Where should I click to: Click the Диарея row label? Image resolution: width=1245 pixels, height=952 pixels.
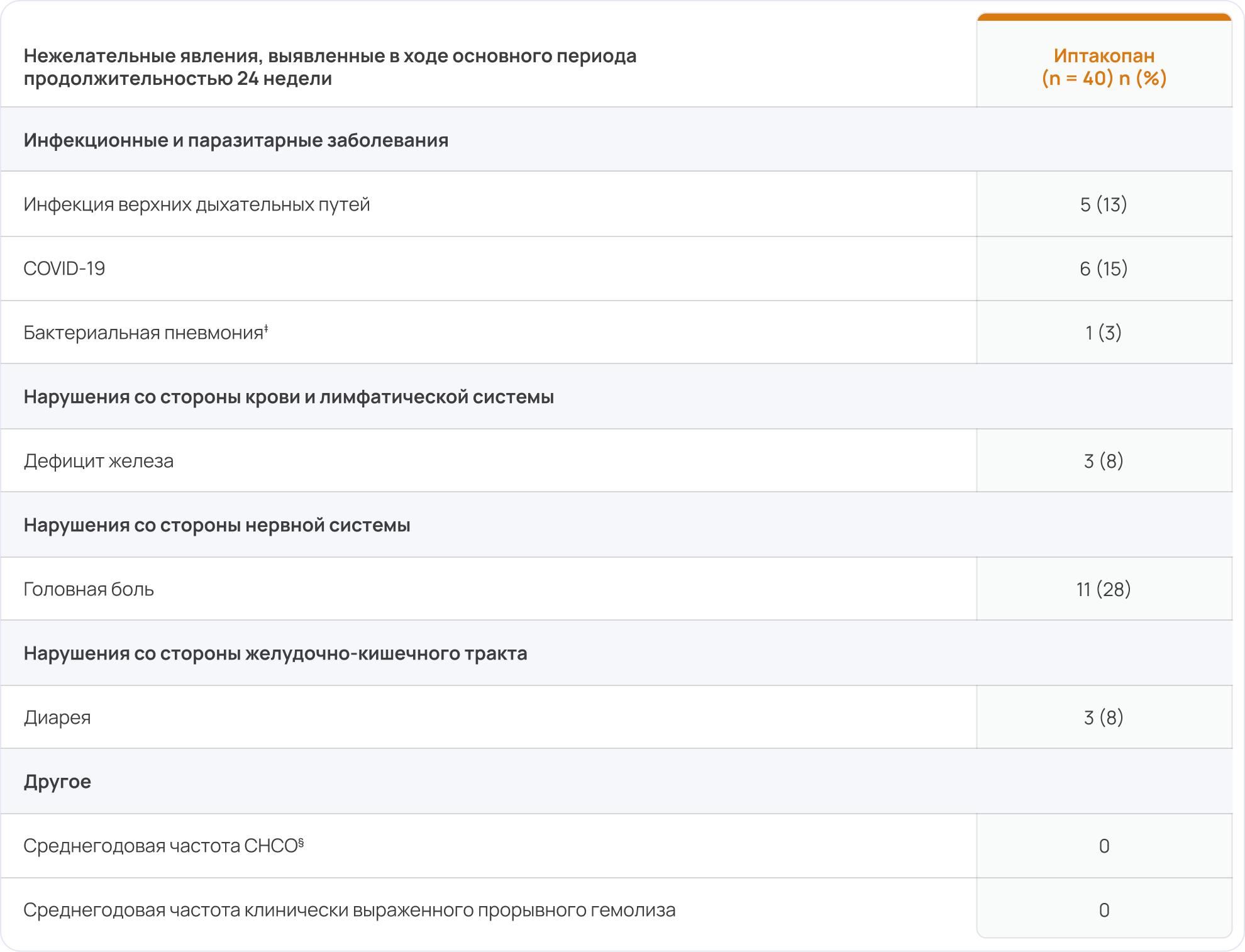[x=57, y=717]
